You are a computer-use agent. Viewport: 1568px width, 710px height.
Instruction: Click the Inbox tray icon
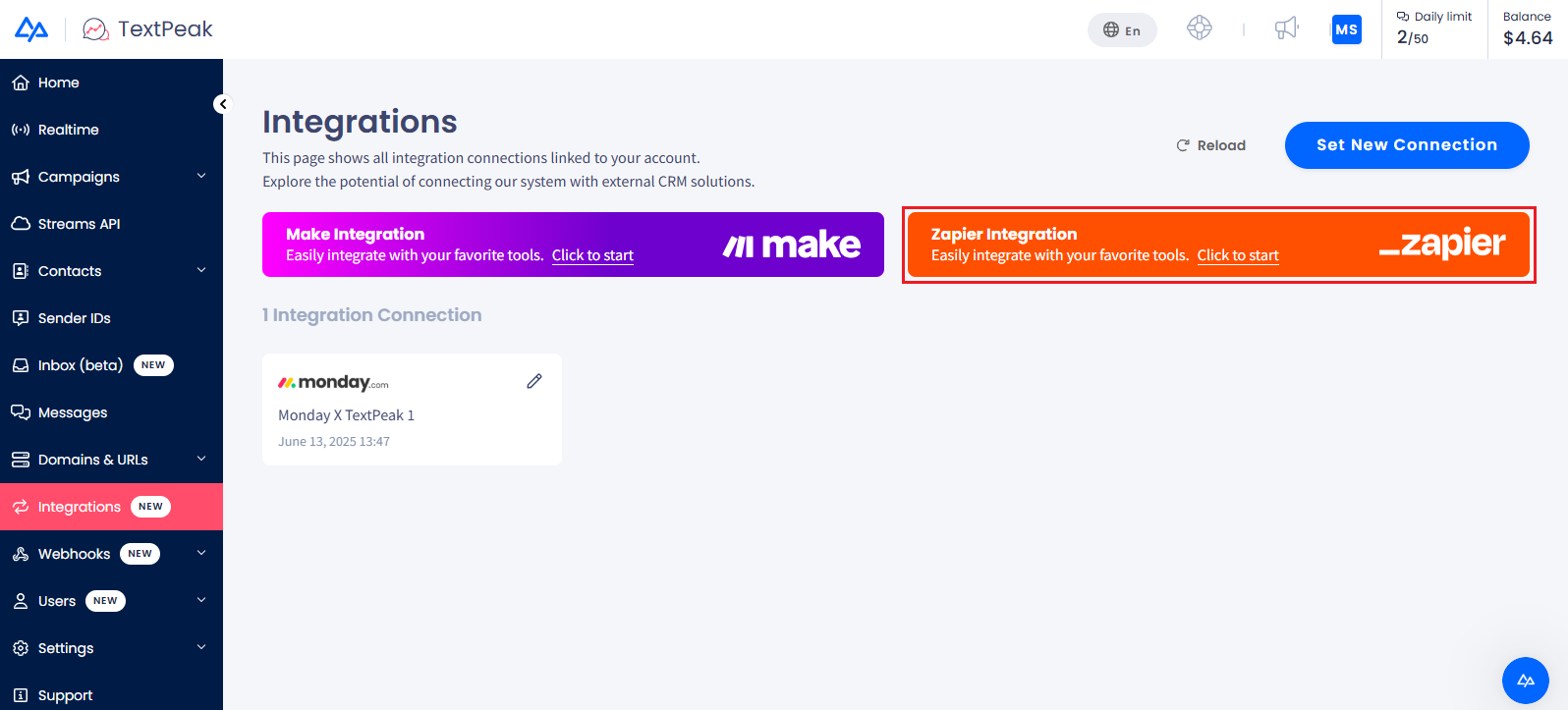pos(21,365)
